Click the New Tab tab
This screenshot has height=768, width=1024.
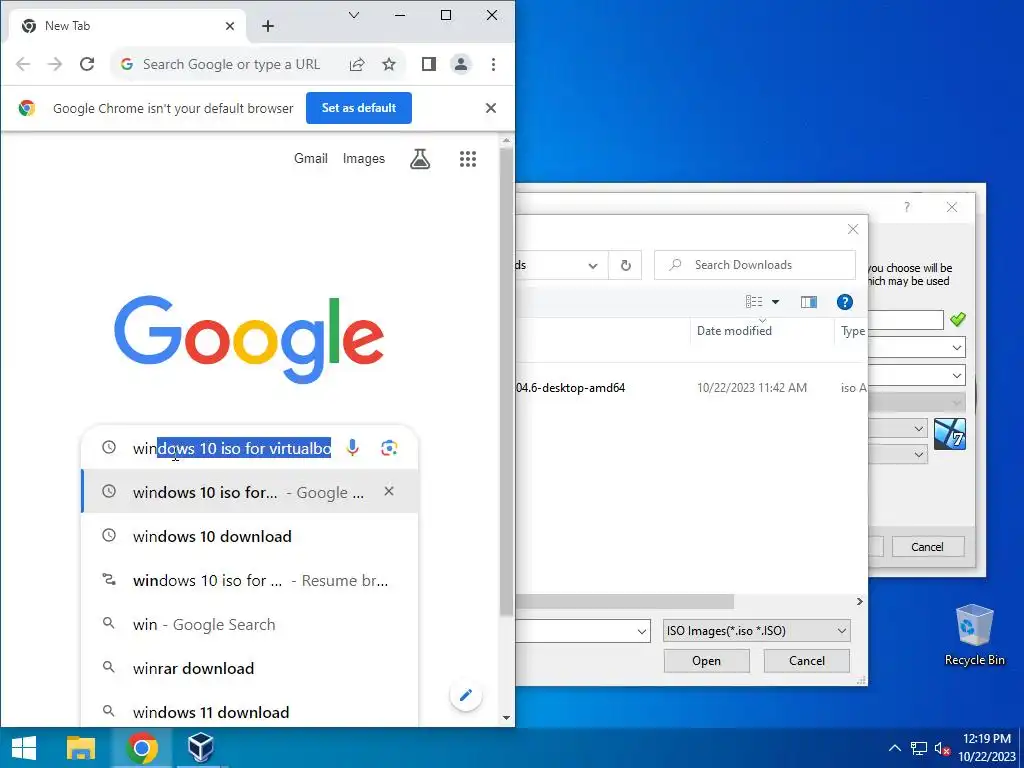[x=128, y=26]
